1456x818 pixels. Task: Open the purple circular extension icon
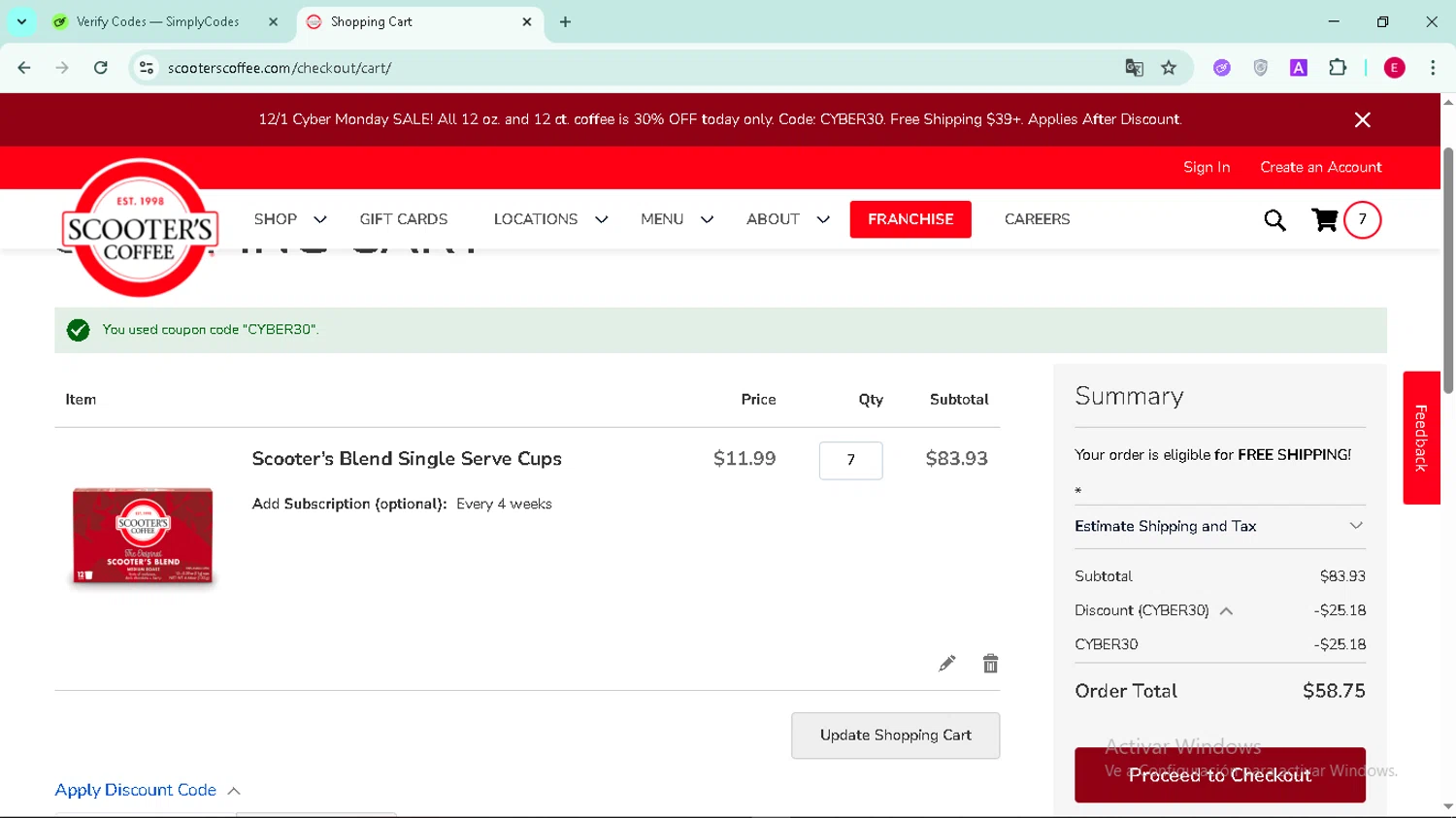(x=1222, y=68)
